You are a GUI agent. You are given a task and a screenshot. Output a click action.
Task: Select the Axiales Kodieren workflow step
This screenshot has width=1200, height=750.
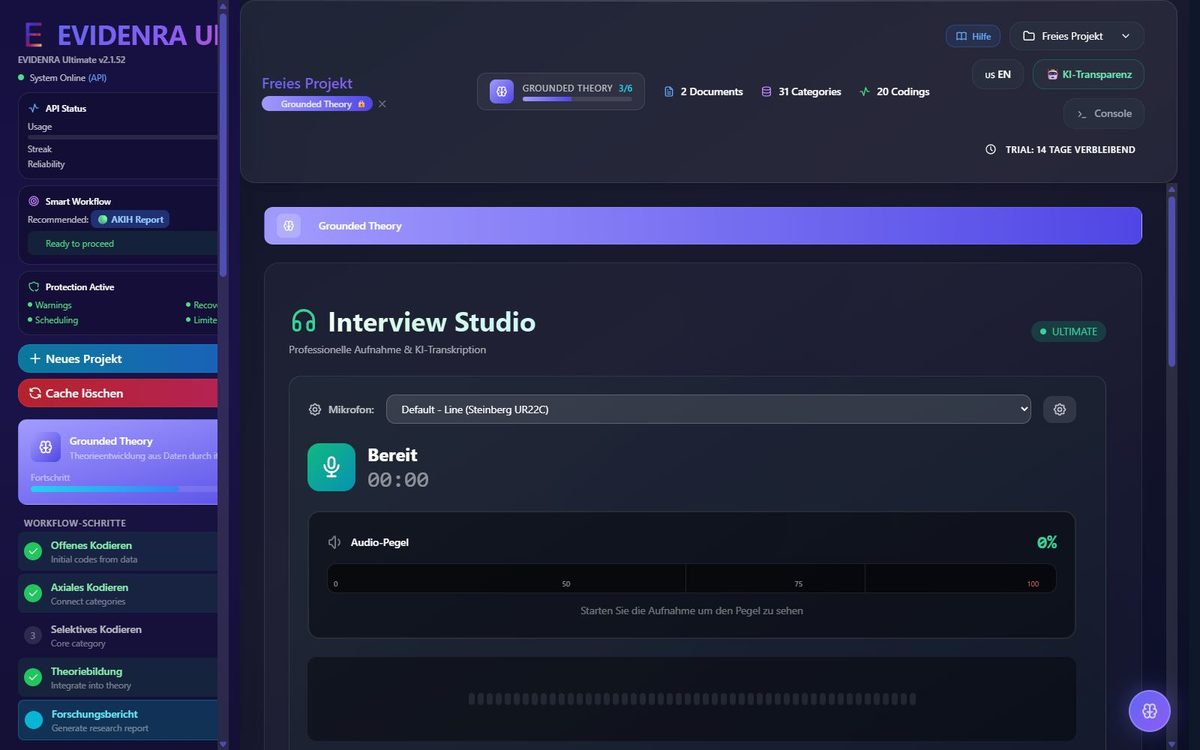pyautogui.click(x=118, y=593)
